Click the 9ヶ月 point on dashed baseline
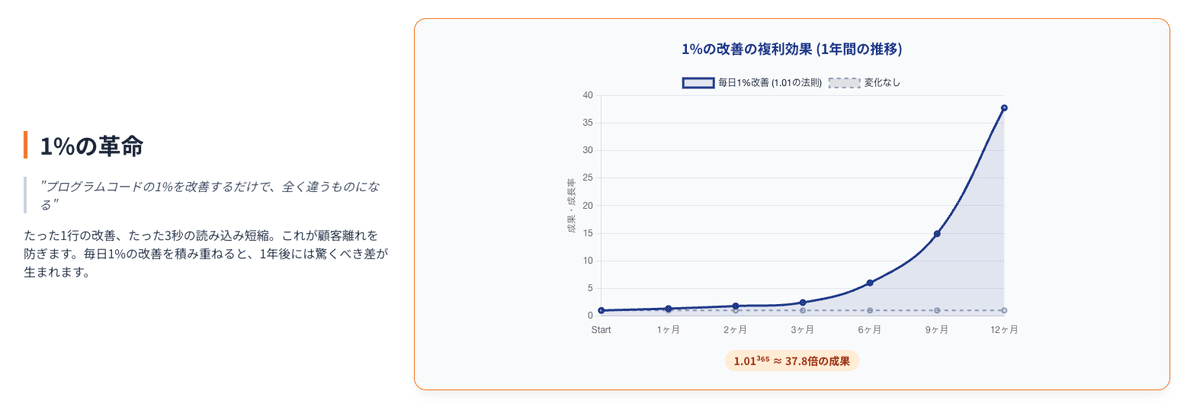 [x=937, y=311]
